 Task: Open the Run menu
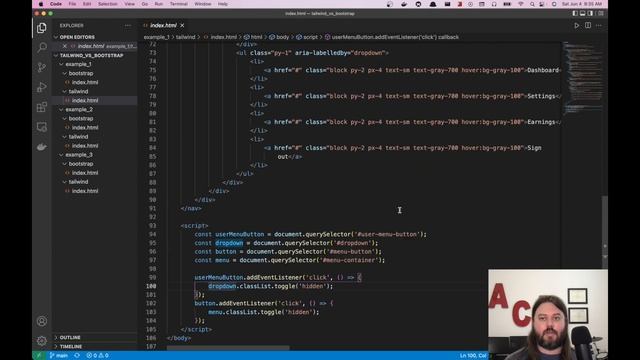159,4
